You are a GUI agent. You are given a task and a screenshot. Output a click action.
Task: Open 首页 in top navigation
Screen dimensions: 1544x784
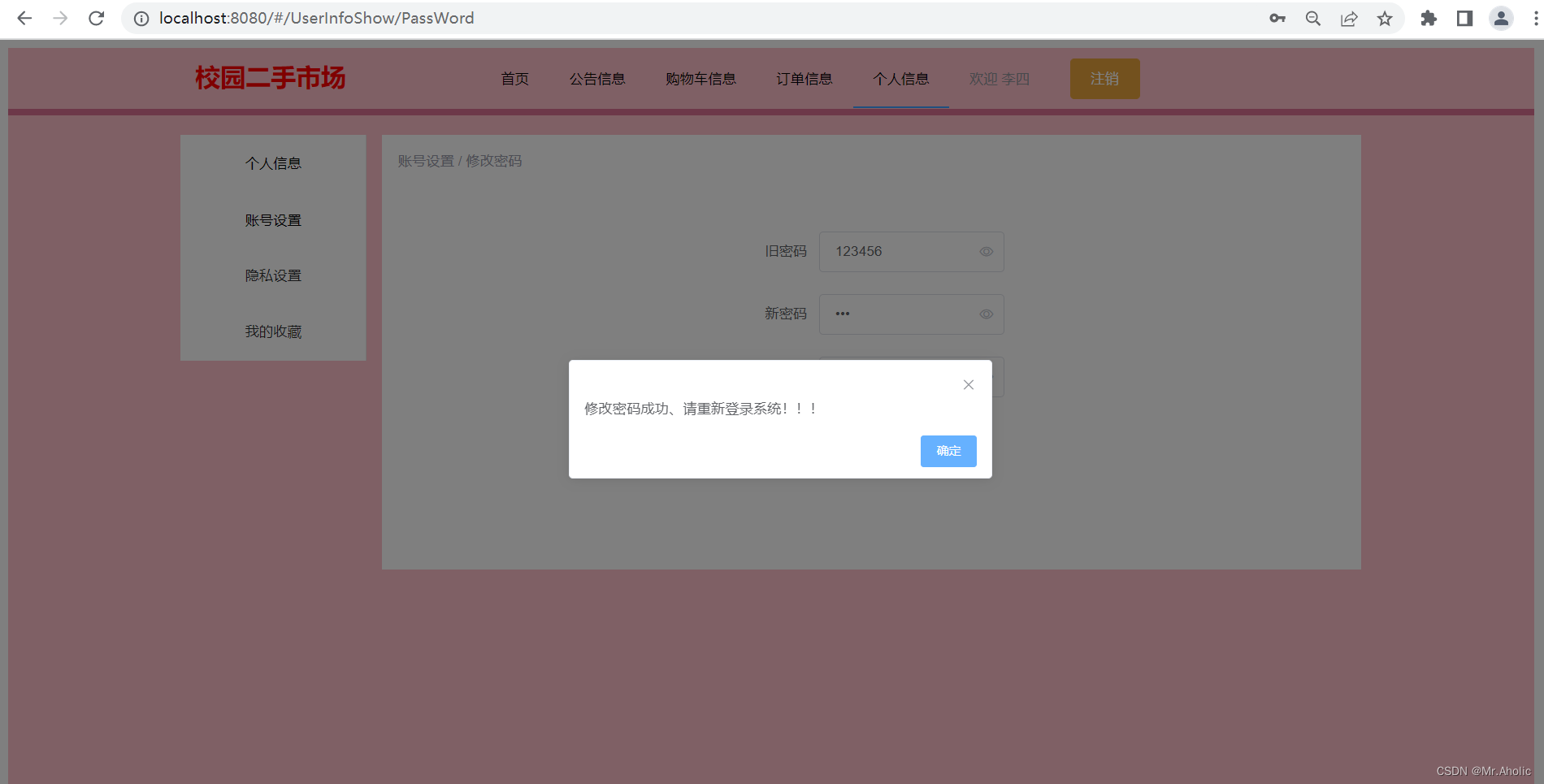click(515, 79)
